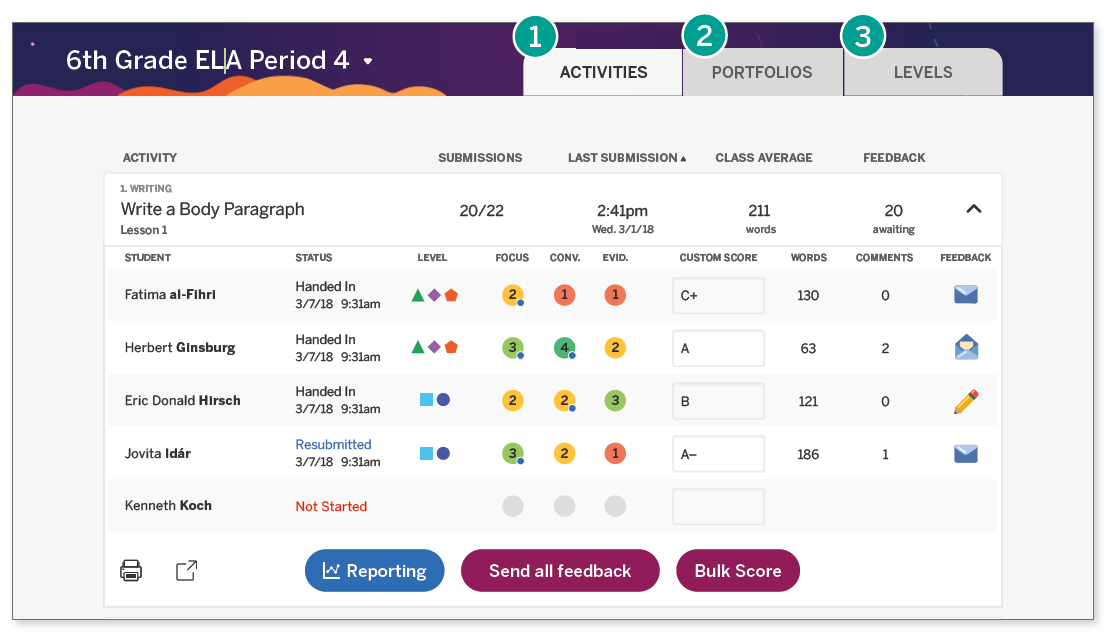
Task: Open Herbert Ginsburg's opened-envelope feedback icon
Action: pos(965,348)
